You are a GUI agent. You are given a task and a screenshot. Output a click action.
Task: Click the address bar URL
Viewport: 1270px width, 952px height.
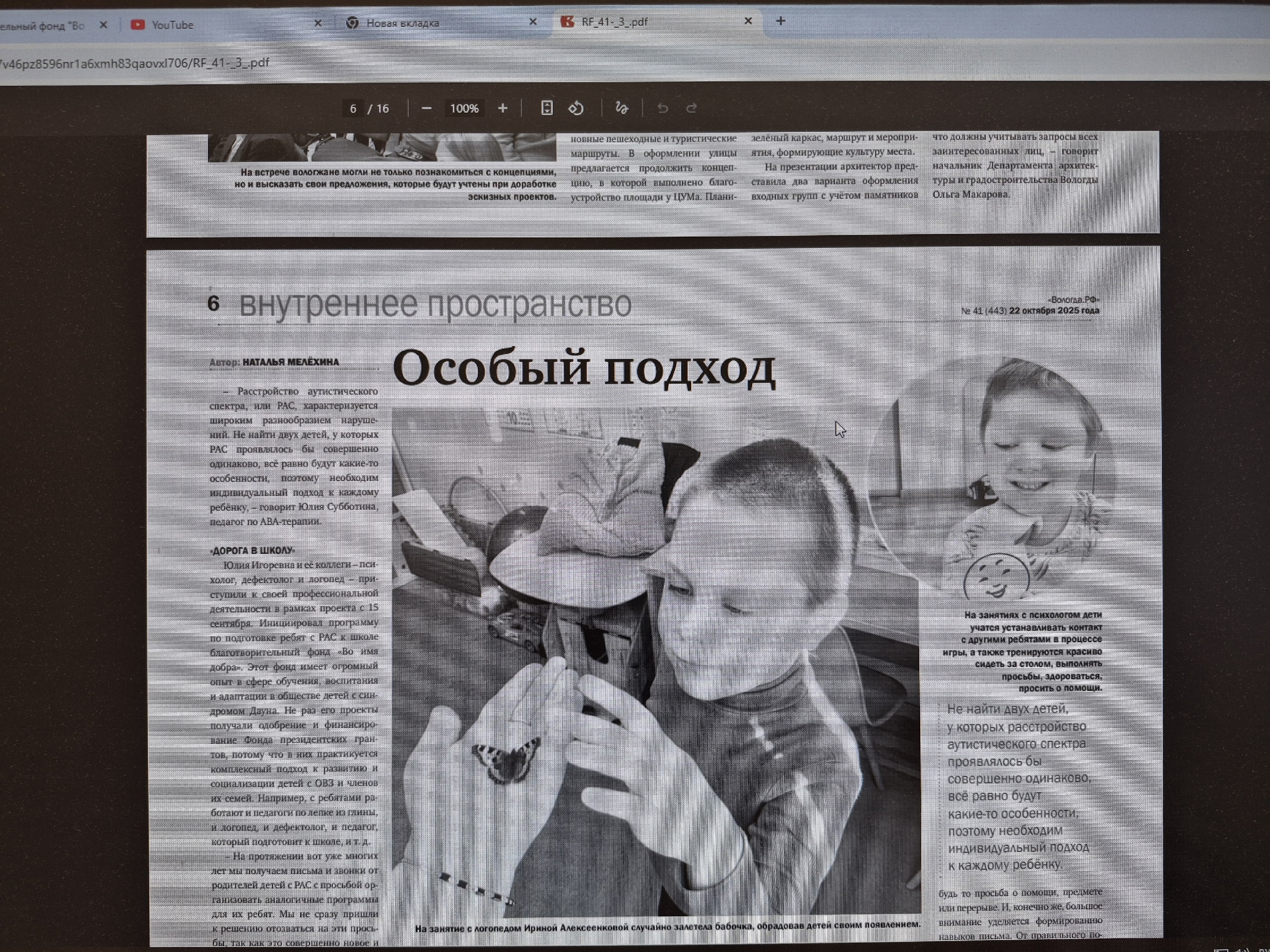[135, 62]
